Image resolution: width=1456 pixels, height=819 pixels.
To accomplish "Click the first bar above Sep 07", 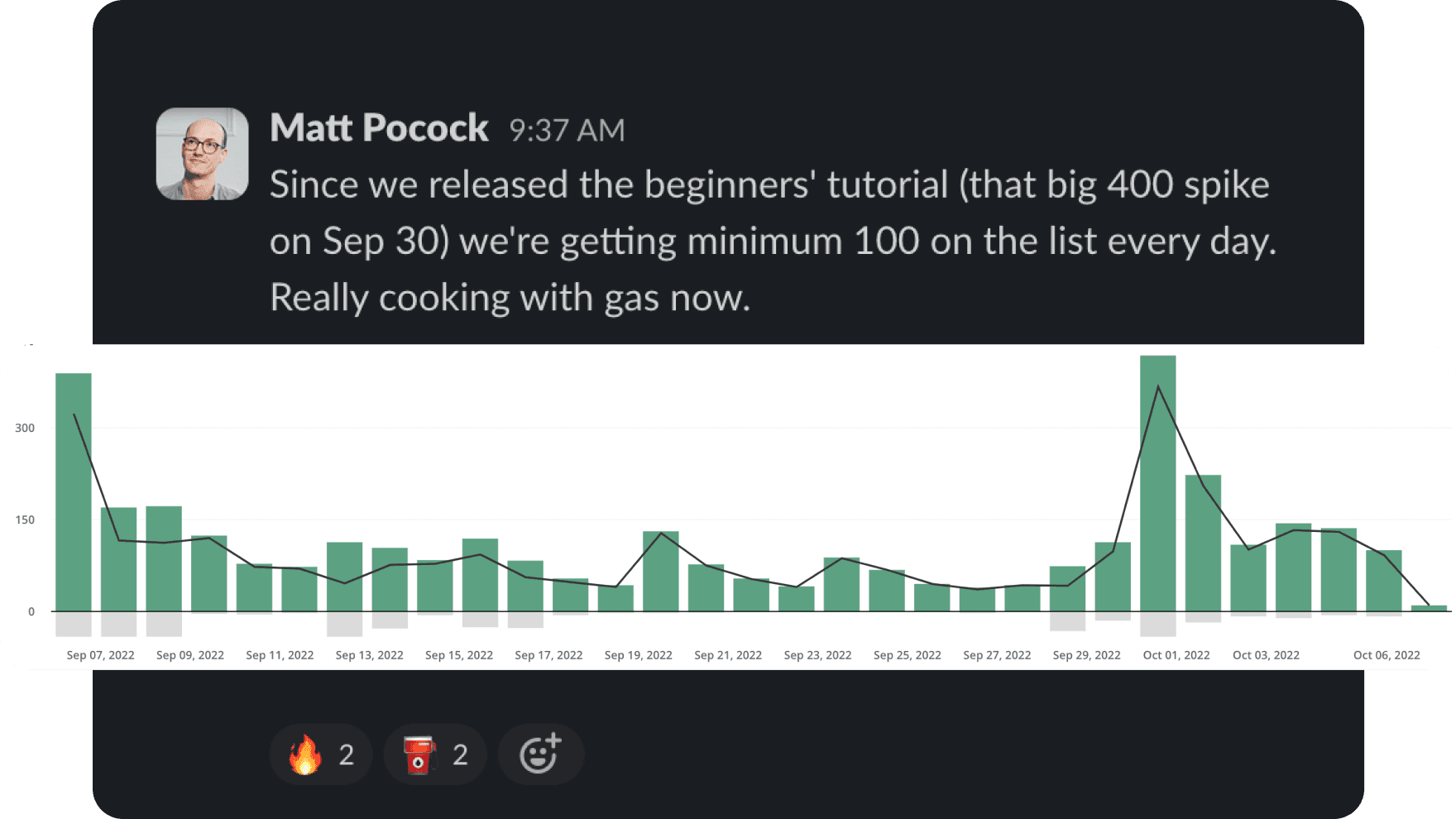I will tap(74, 492).
